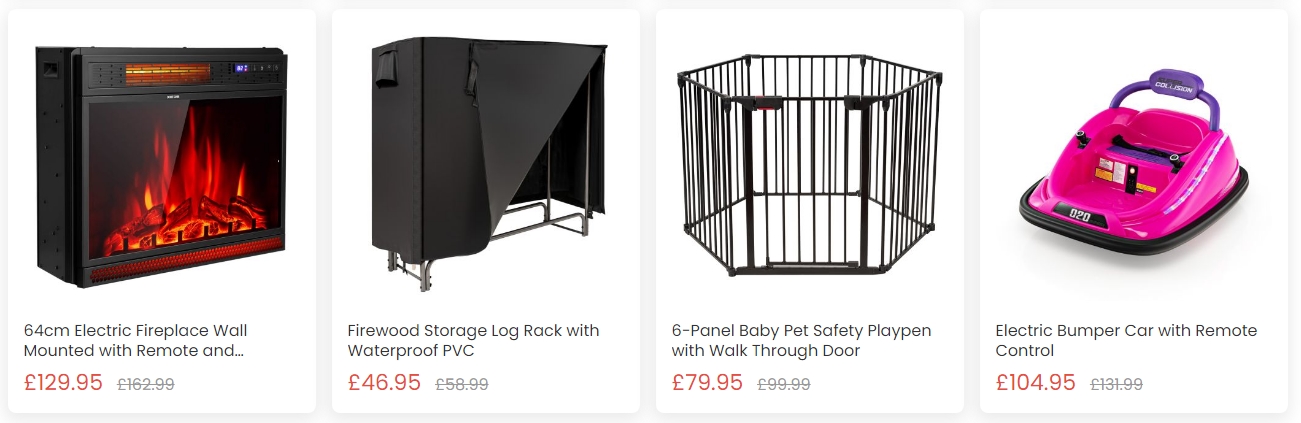This screenshot has height=423, width=1301.
Task: View the firewood log rack photo
Action: pos(486,165)
